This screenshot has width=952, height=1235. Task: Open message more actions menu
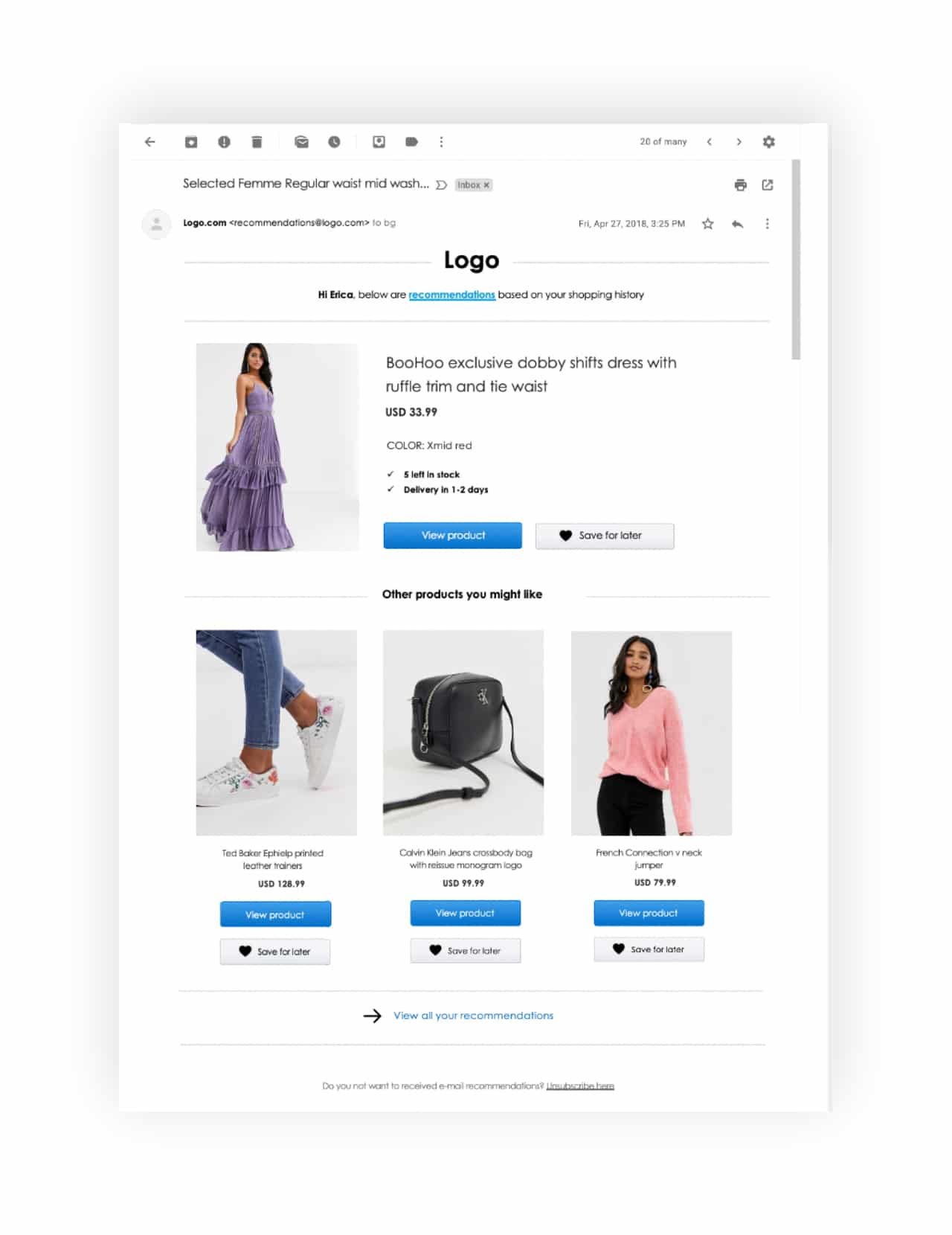coord(767,223)
